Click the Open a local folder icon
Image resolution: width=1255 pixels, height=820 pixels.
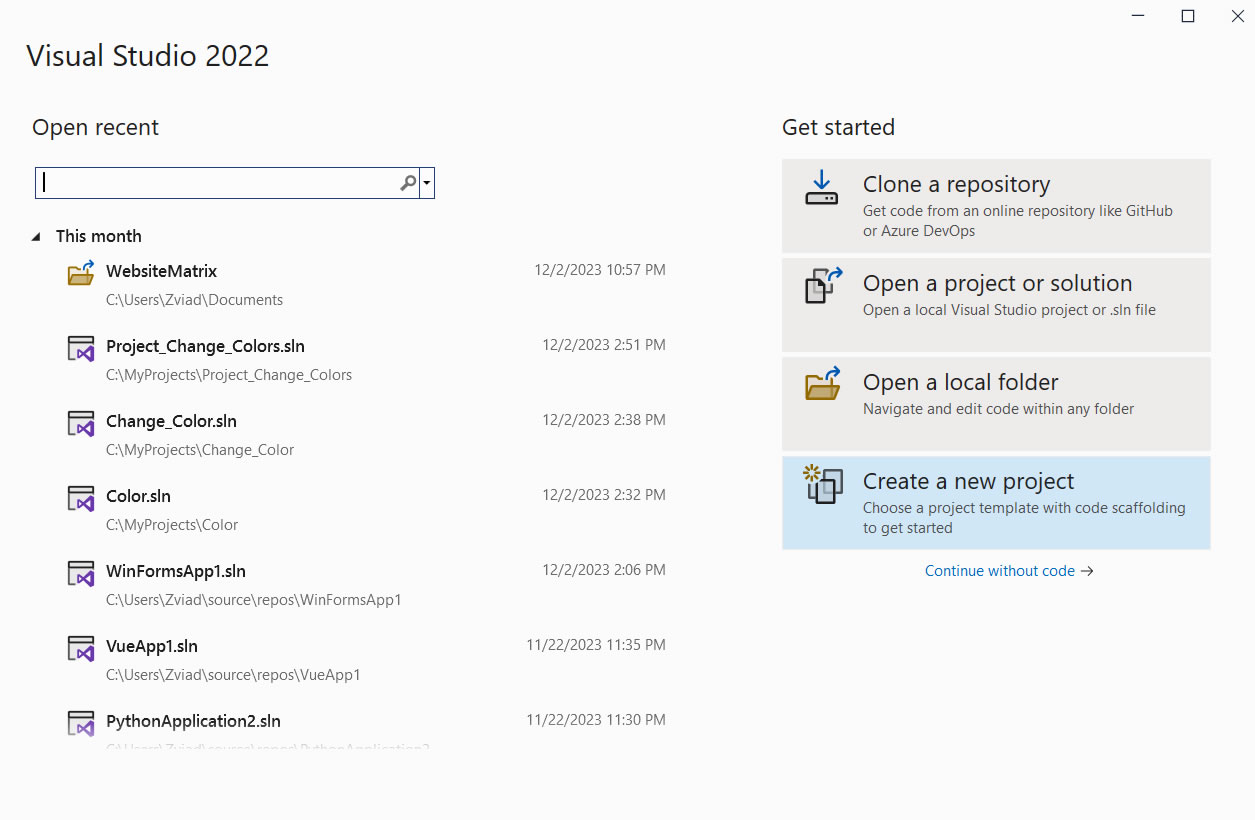(823, 385)
